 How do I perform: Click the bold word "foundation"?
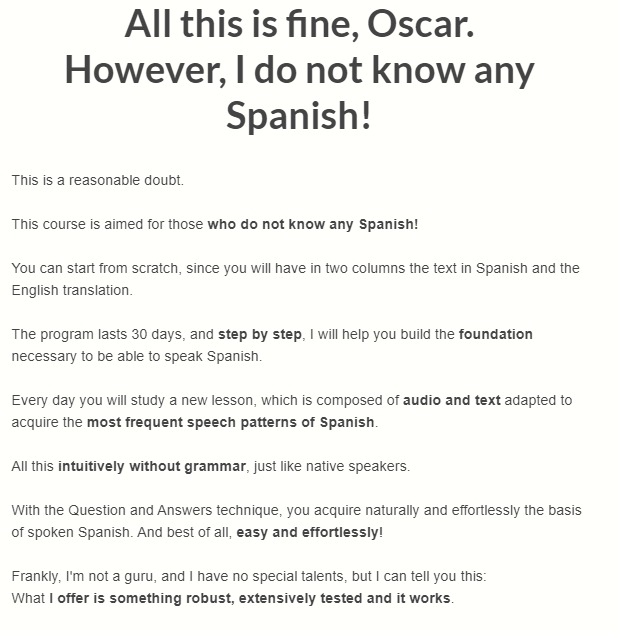click(x=496, y=334)
